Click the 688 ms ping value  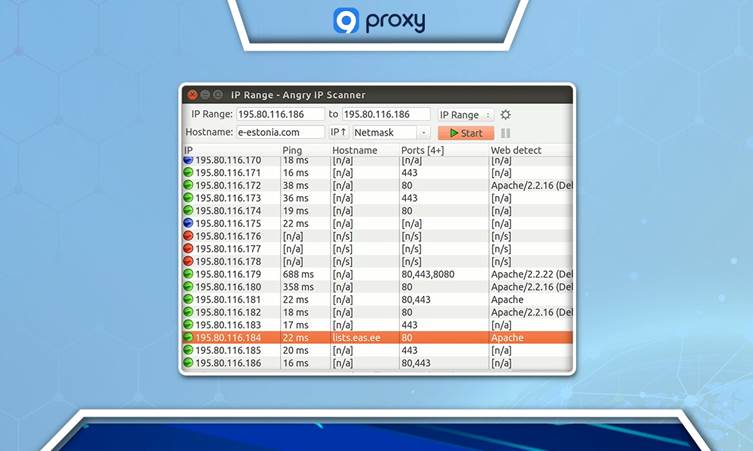point(298,274)
